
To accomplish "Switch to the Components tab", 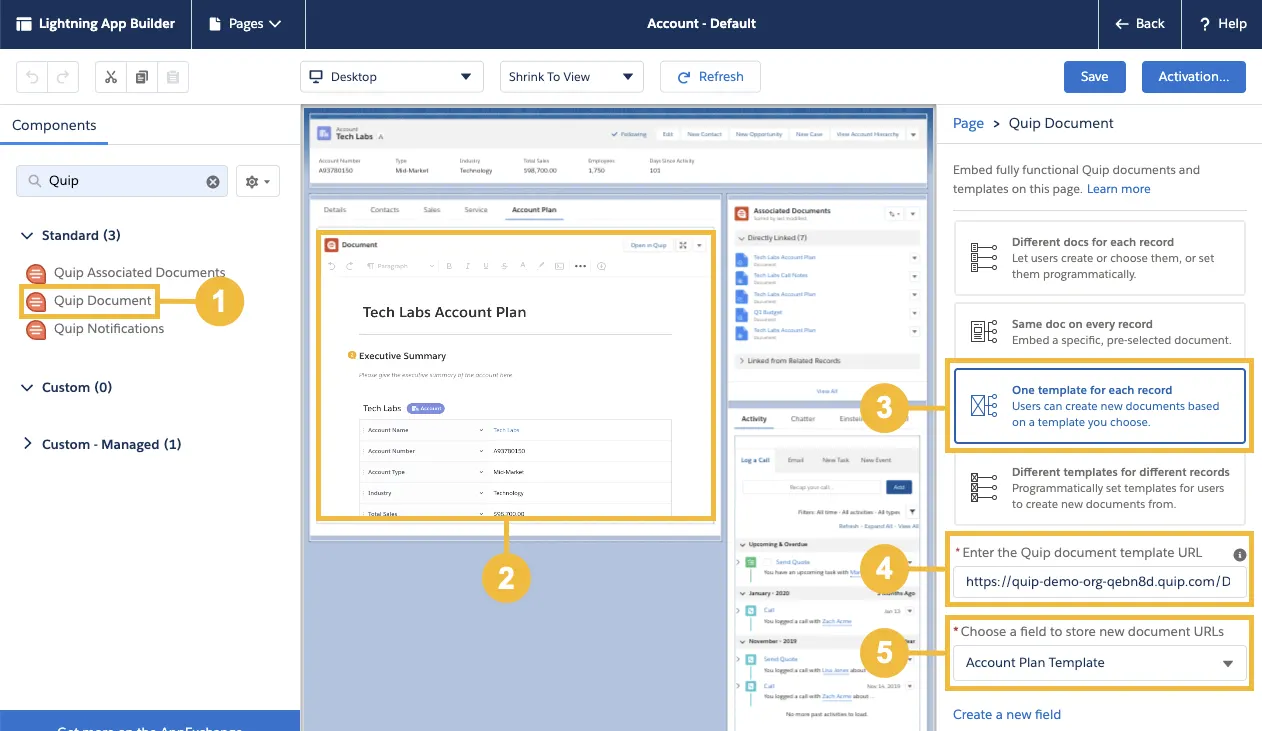I will pyautogui.click(x=54, y=125).
